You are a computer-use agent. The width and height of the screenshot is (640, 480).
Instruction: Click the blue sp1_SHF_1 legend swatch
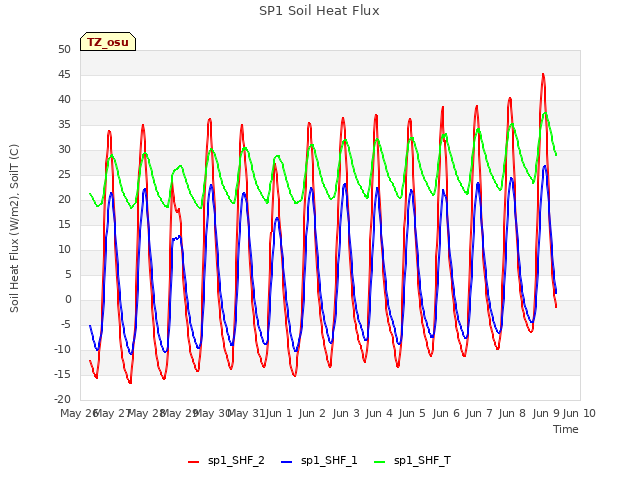pos(287,462)
